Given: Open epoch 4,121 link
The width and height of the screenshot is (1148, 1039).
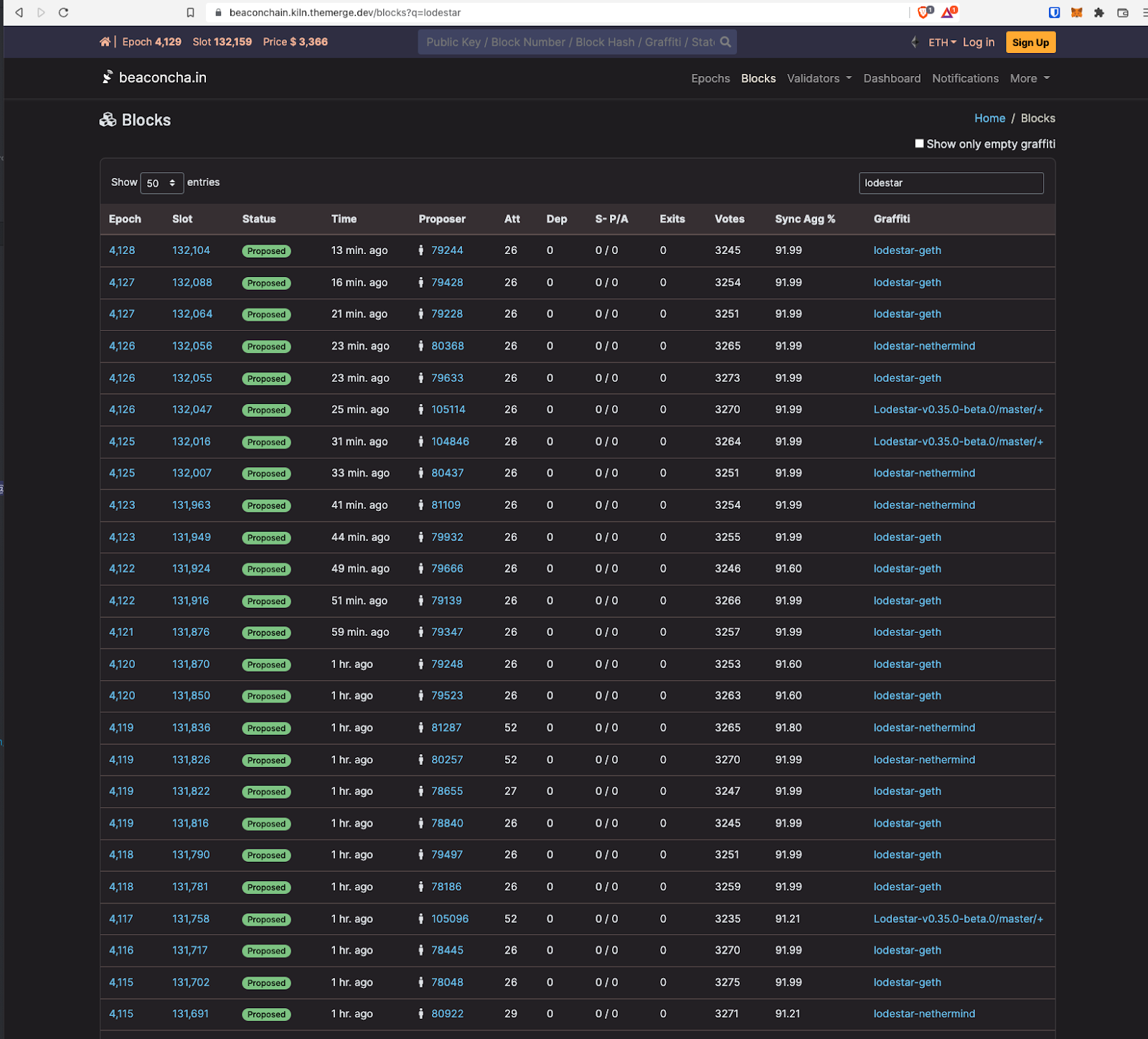Looking at the screenshot, I should pos(121,632).
